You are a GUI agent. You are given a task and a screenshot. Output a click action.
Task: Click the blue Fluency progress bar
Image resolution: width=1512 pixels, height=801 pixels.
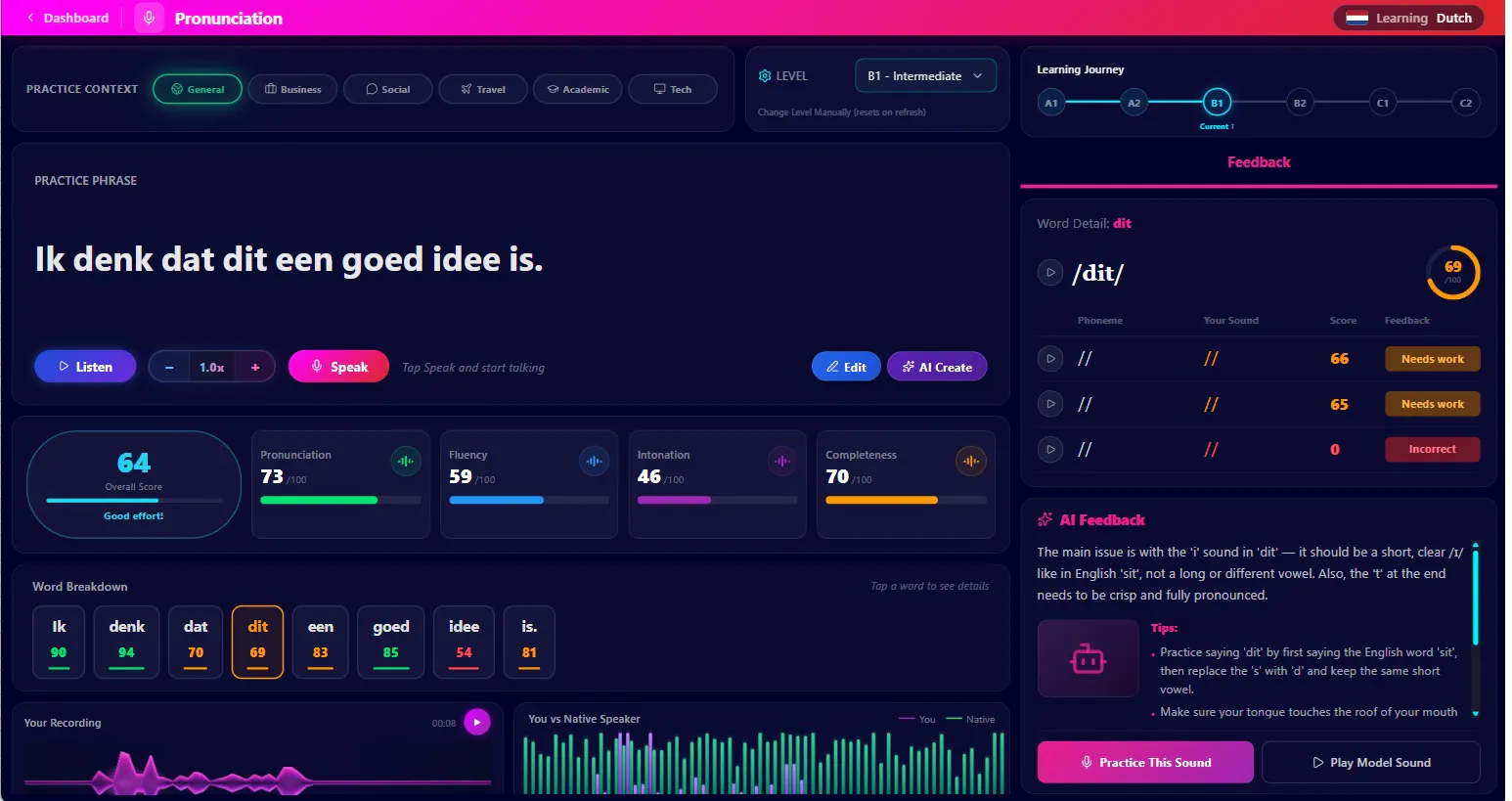pyautogui.click(x=529, y=500)
